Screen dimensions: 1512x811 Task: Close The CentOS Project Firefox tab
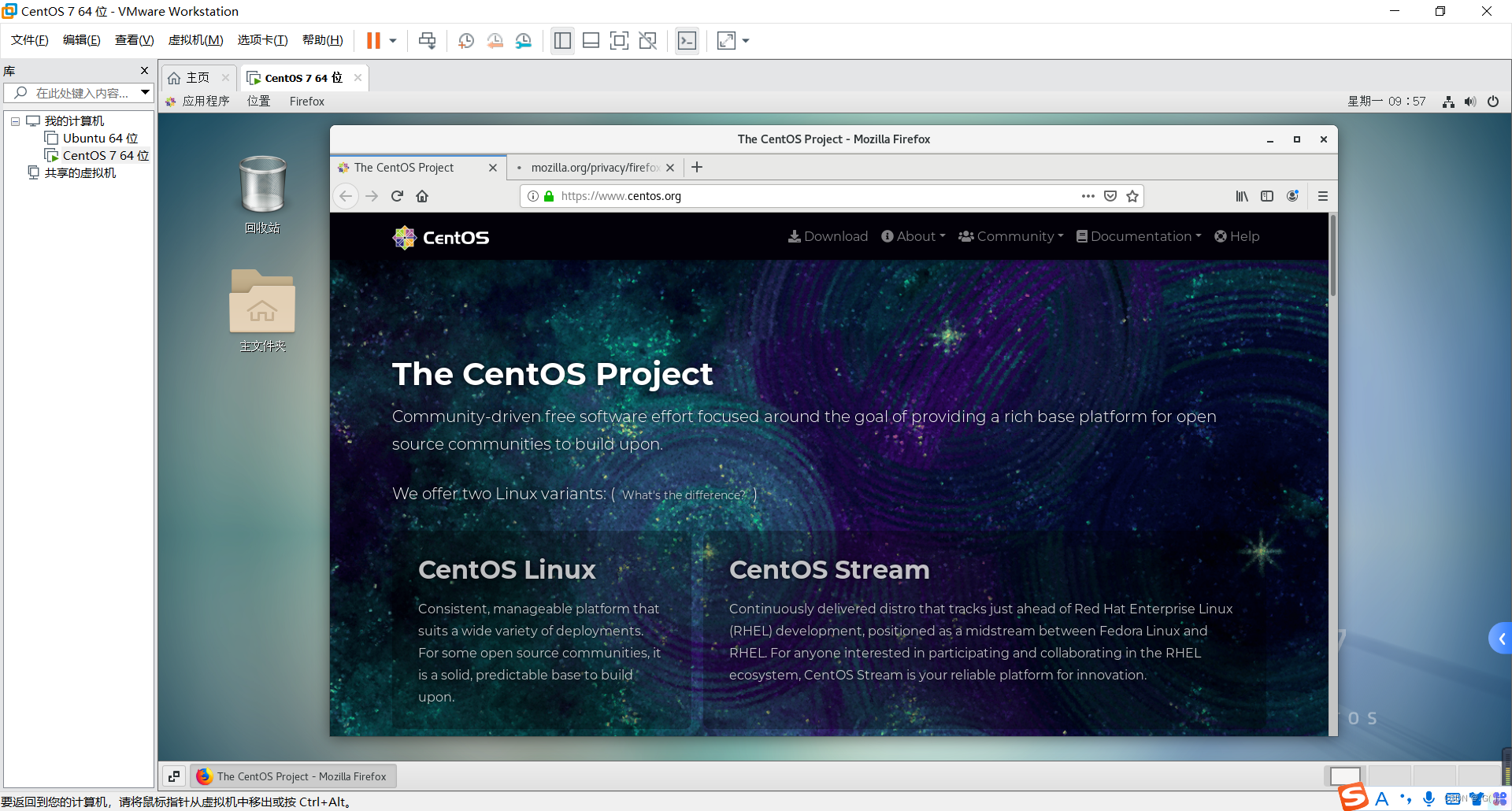(493, 168)
